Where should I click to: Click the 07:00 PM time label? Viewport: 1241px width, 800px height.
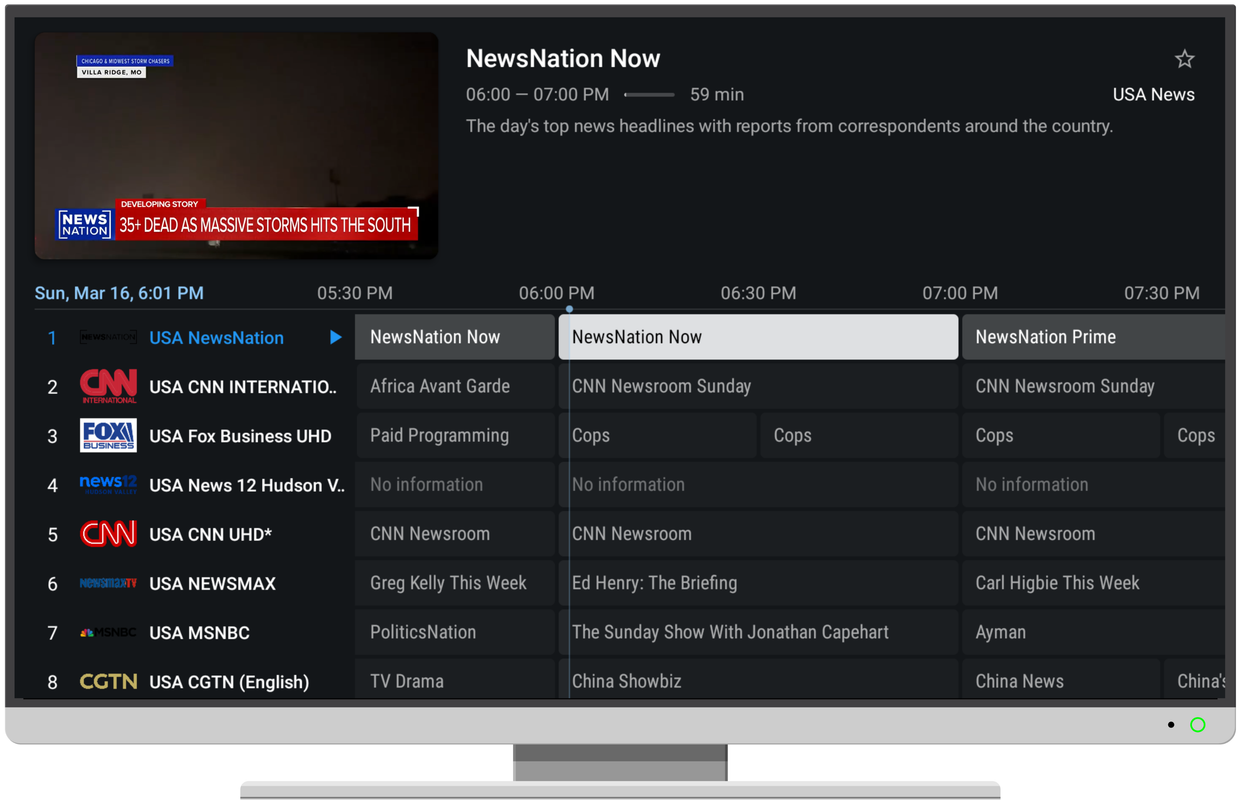tap(960, 293)
